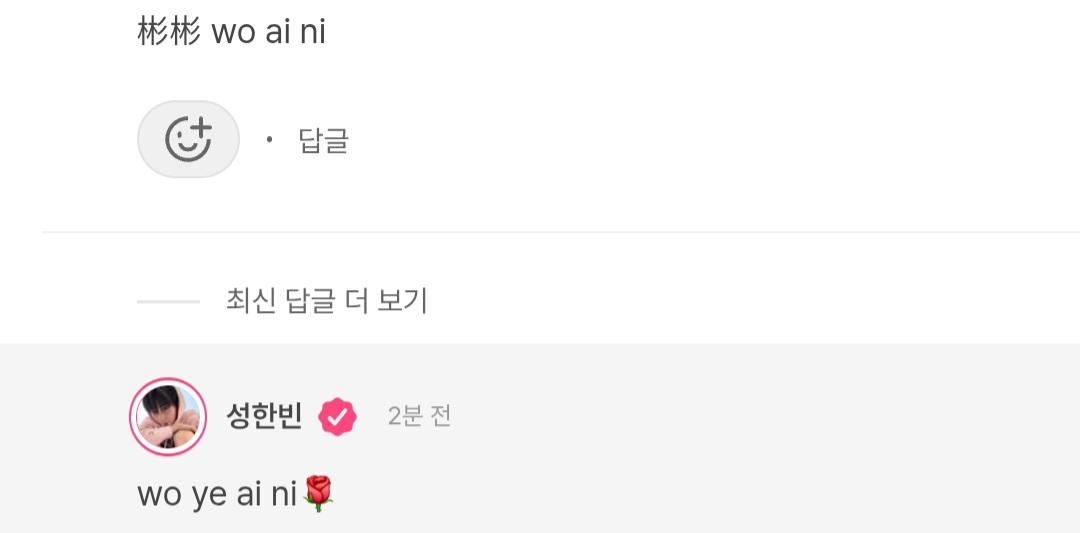
Task: Select the 2분 전 timestamp
Action: coord(419,416)
